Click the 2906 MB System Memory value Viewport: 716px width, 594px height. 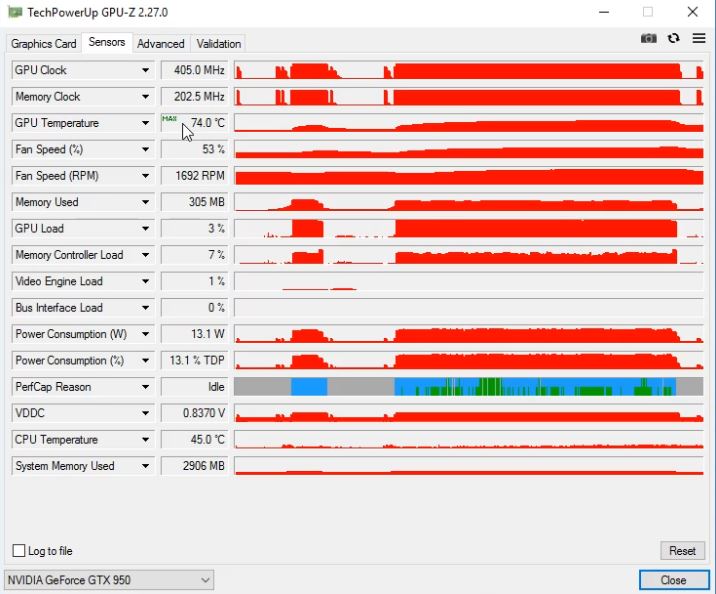point(194,466)
